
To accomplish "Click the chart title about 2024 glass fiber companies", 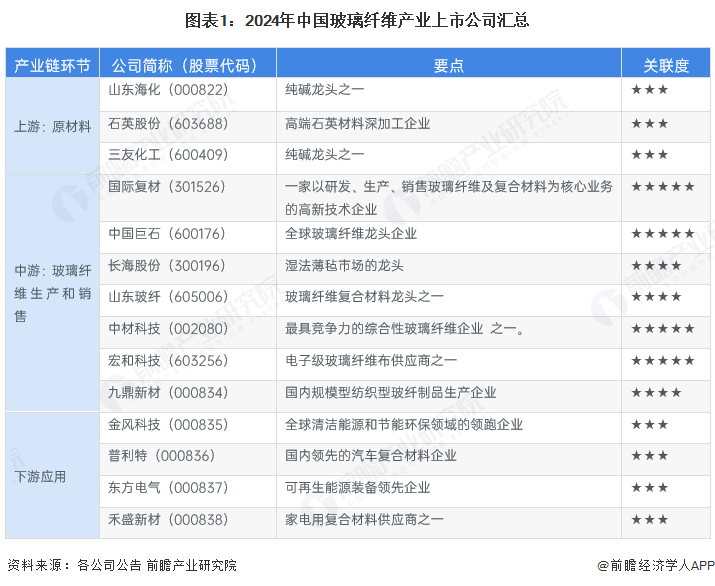I will tap(357, 20).
